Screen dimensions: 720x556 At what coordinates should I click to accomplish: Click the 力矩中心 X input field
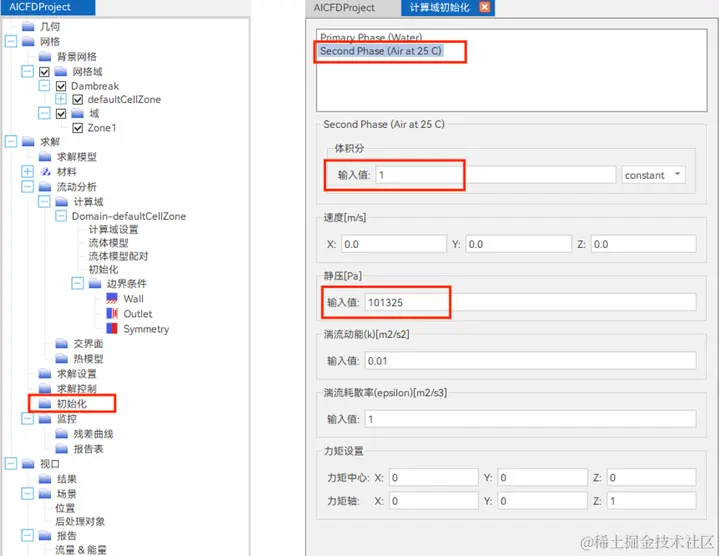pyautogui.click(x=434, y=477)
